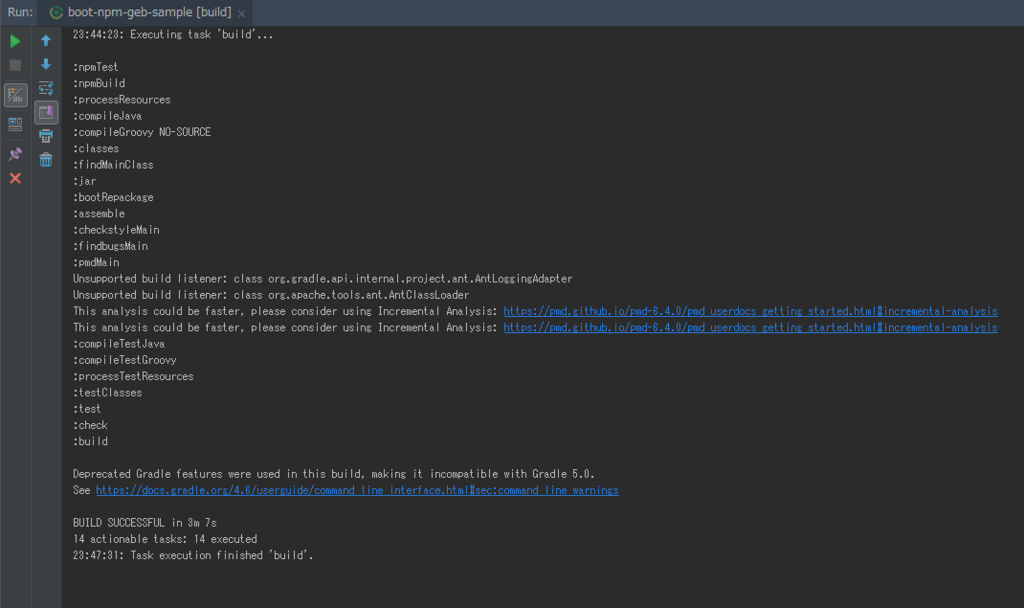1024x608 pixels.
Task: Click the gray Stop square icon
Action: coord(15,65)
